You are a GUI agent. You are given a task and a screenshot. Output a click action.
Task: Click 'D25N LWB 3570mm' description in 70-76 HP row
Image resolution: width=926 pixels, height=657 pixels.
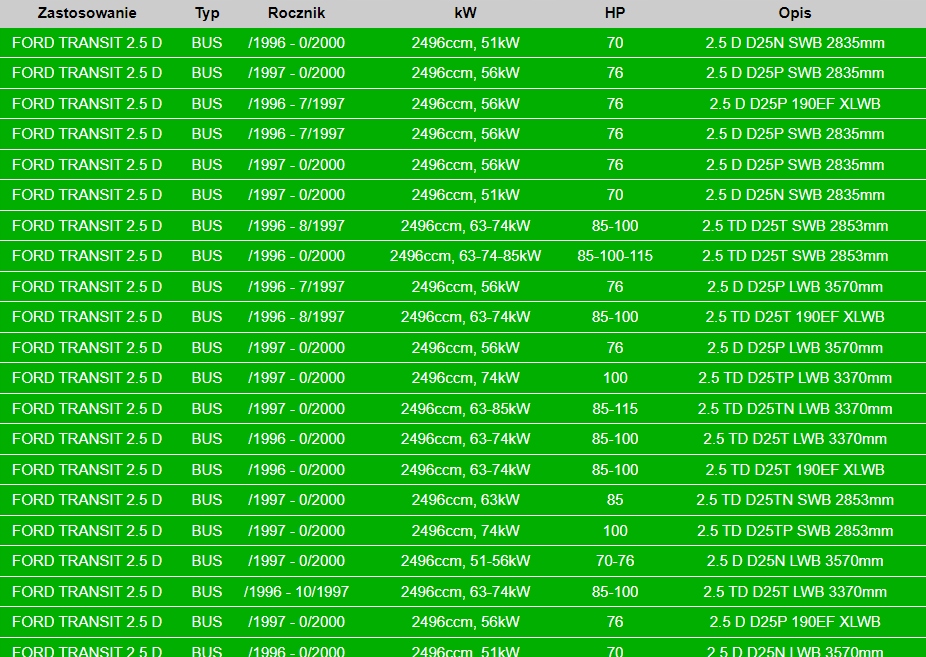click(x=795, y=561)
